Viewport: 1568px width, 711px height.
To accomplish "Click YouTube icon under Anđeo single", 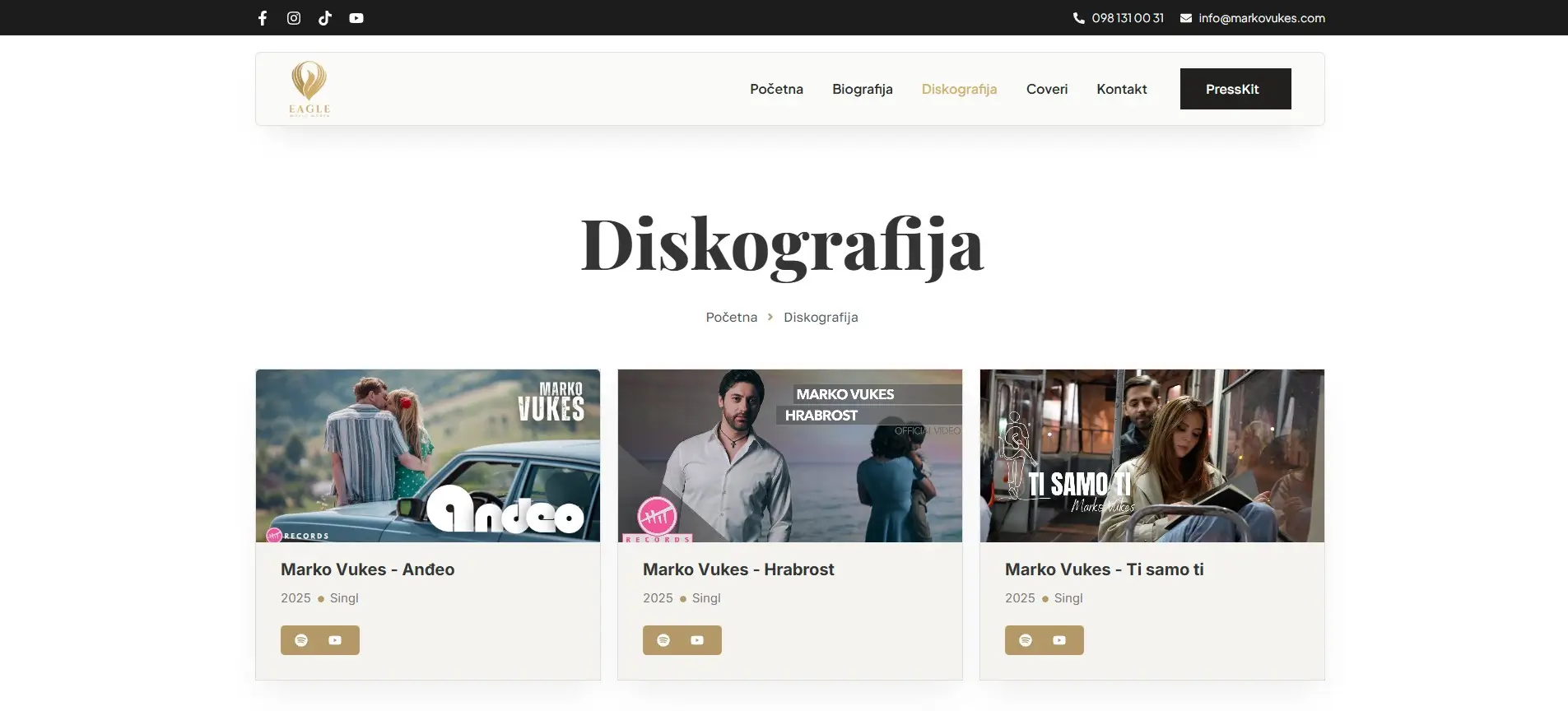I will coord(335,640).
